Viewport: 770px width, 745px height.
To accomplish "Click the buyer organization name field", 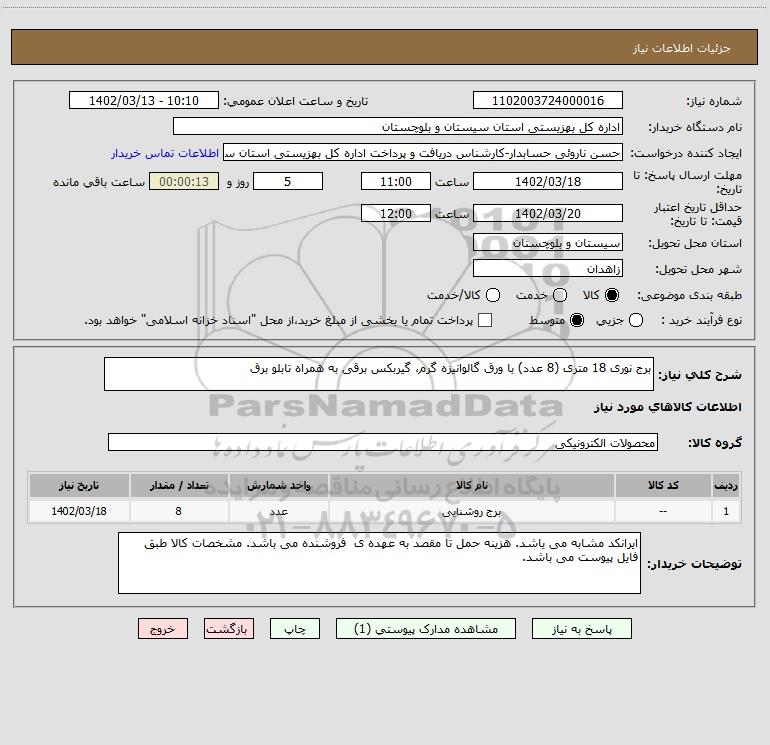I will click(x=398, y=126).
